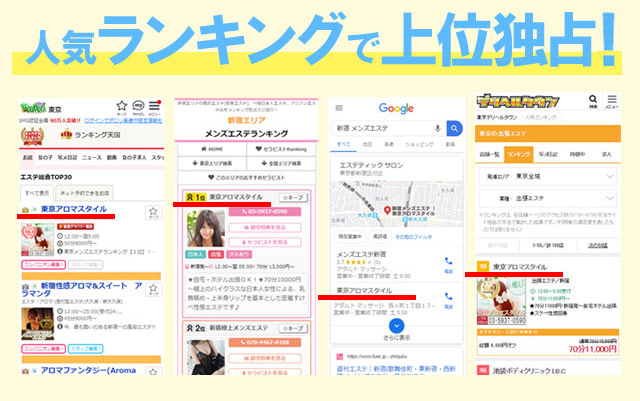The width and height of the screenshot is (640, 401).
Task: Open the 発信エリア 東京全域 dropdown
Action: (547, 176)
